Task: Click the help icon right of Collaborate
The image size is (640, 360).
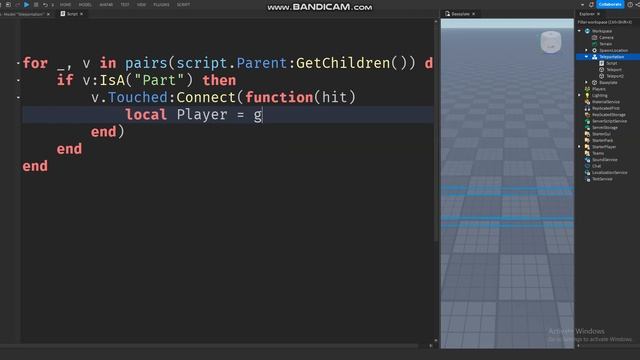Action: [630, 4]
